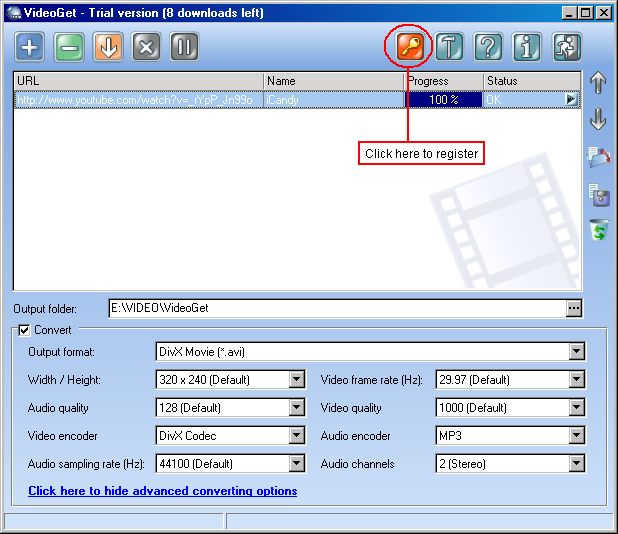The height and width of the screenshot is (534, 618).
Task: Browse output folder with ellipsis button
Action: pyautogui.click(x=573, y=308)
